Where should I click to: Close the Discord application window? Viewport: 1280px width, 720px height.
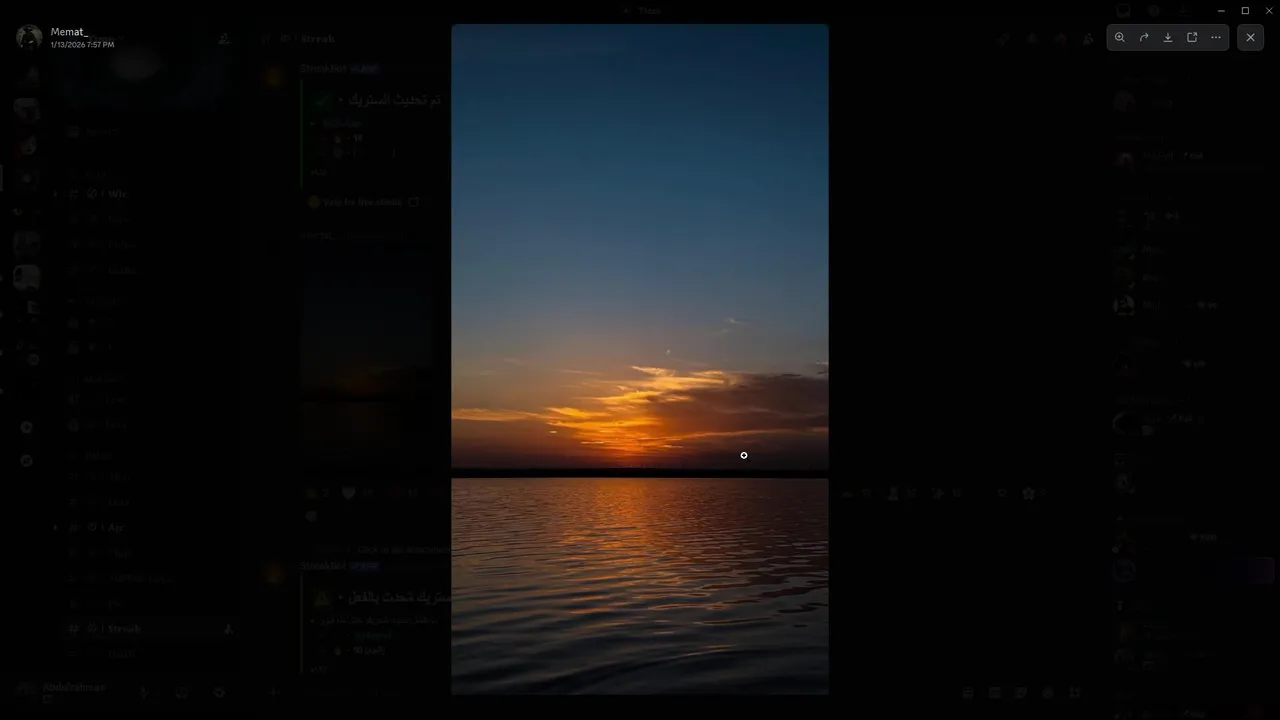[x=1268, y=10]
